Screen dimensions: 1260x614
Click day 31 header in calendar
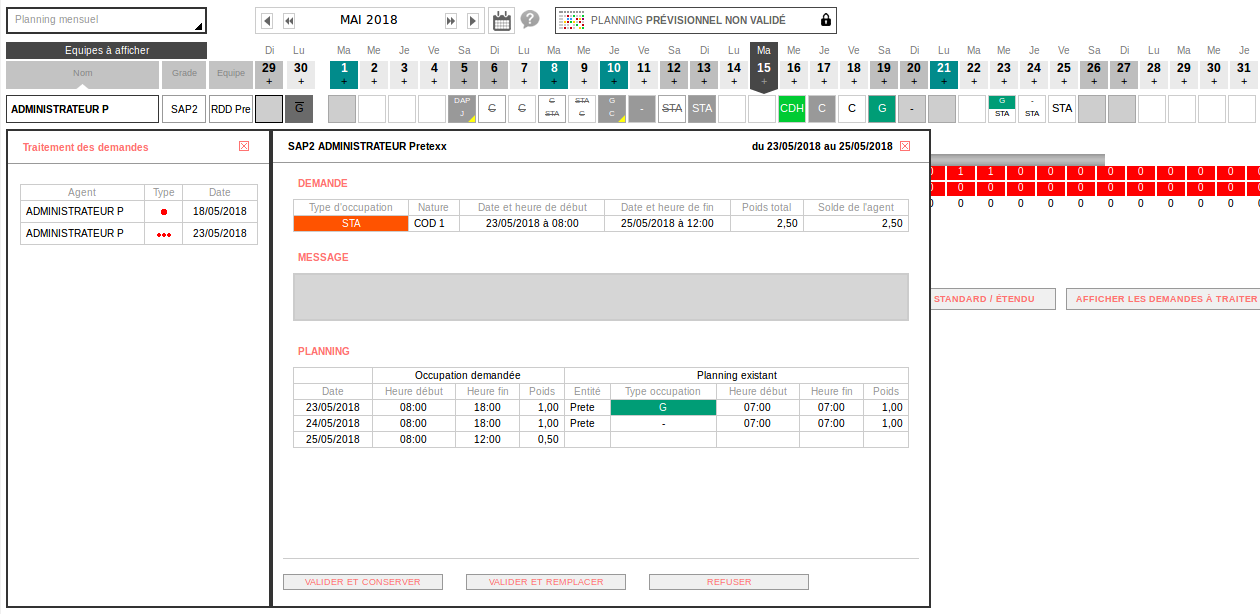tap(1243, 73)
